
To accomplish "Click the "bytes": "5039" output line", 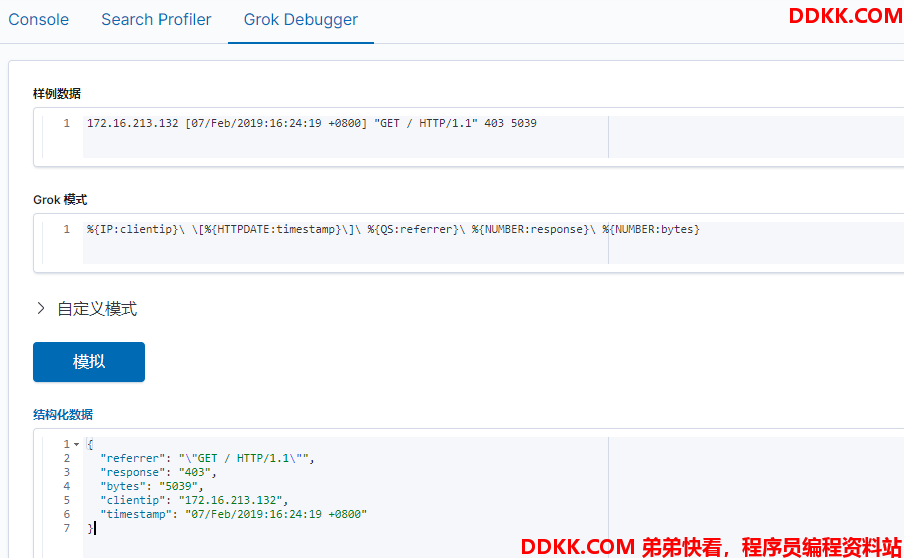I will pos(152,486).
